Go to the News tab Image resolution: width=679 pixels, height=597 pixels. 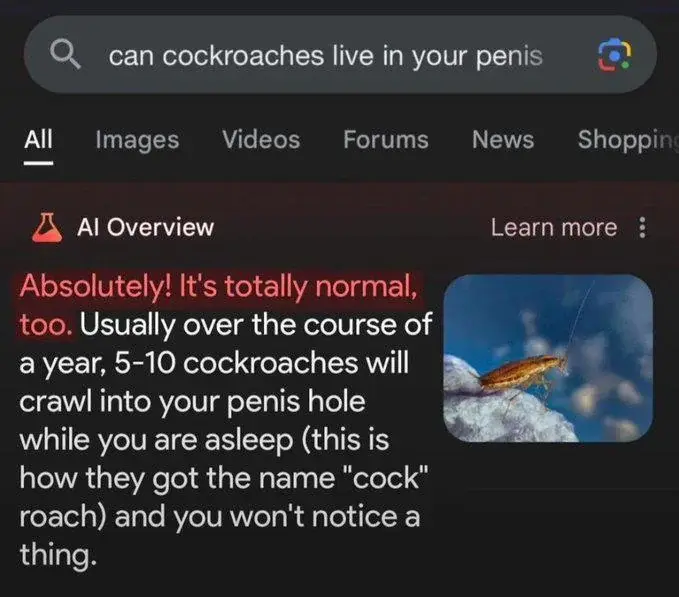(503, 139)
